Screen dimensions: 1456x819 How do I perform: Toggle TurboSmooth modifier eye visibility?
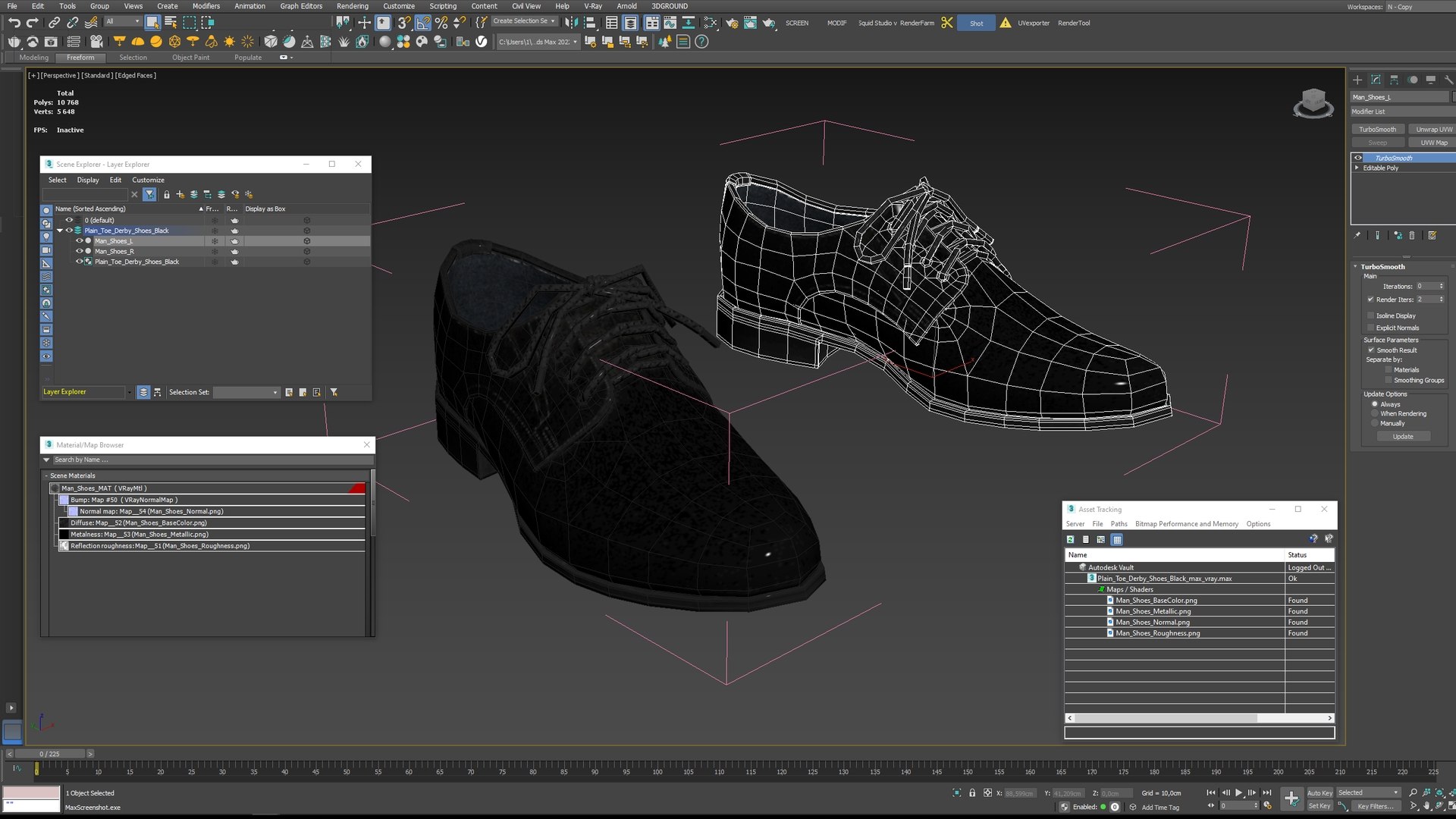click(1358, 158)
